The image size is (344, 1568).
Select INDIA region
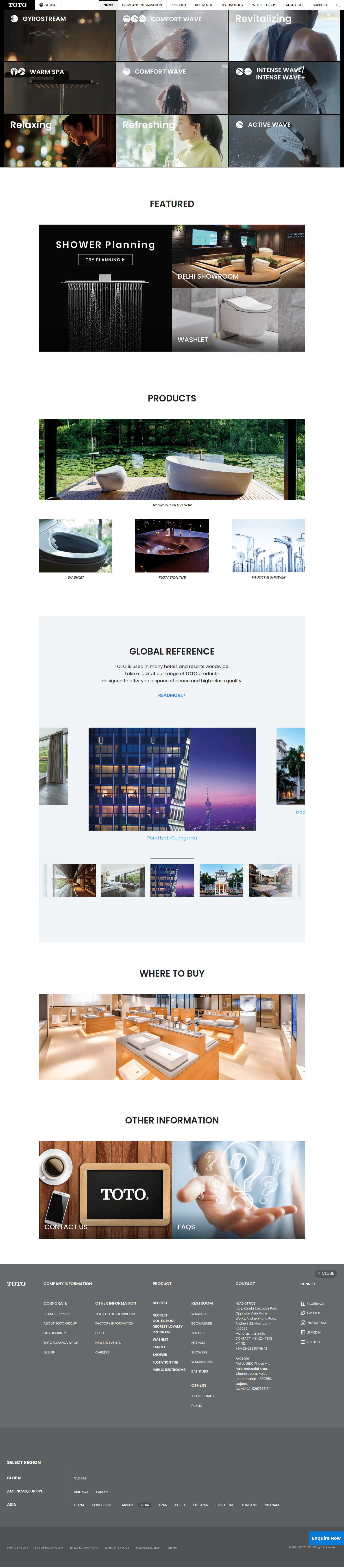(144, 1505)
